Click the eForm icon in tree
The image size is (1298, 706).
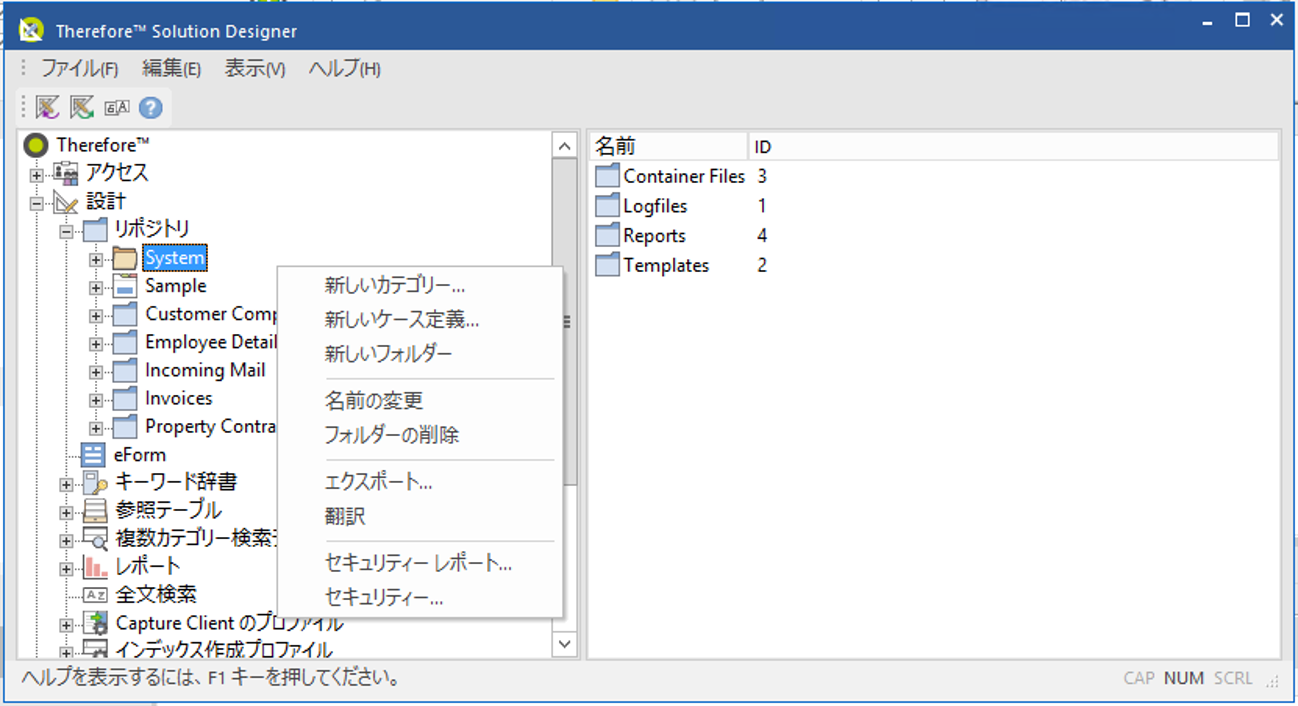click(x=94, y=455)
